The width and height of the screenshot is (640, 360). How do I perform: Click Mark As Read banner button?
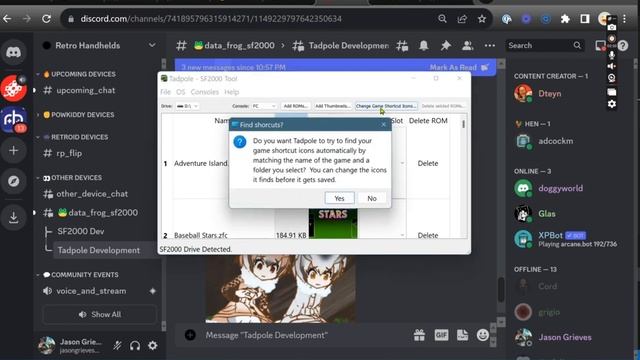click(459, 67)
